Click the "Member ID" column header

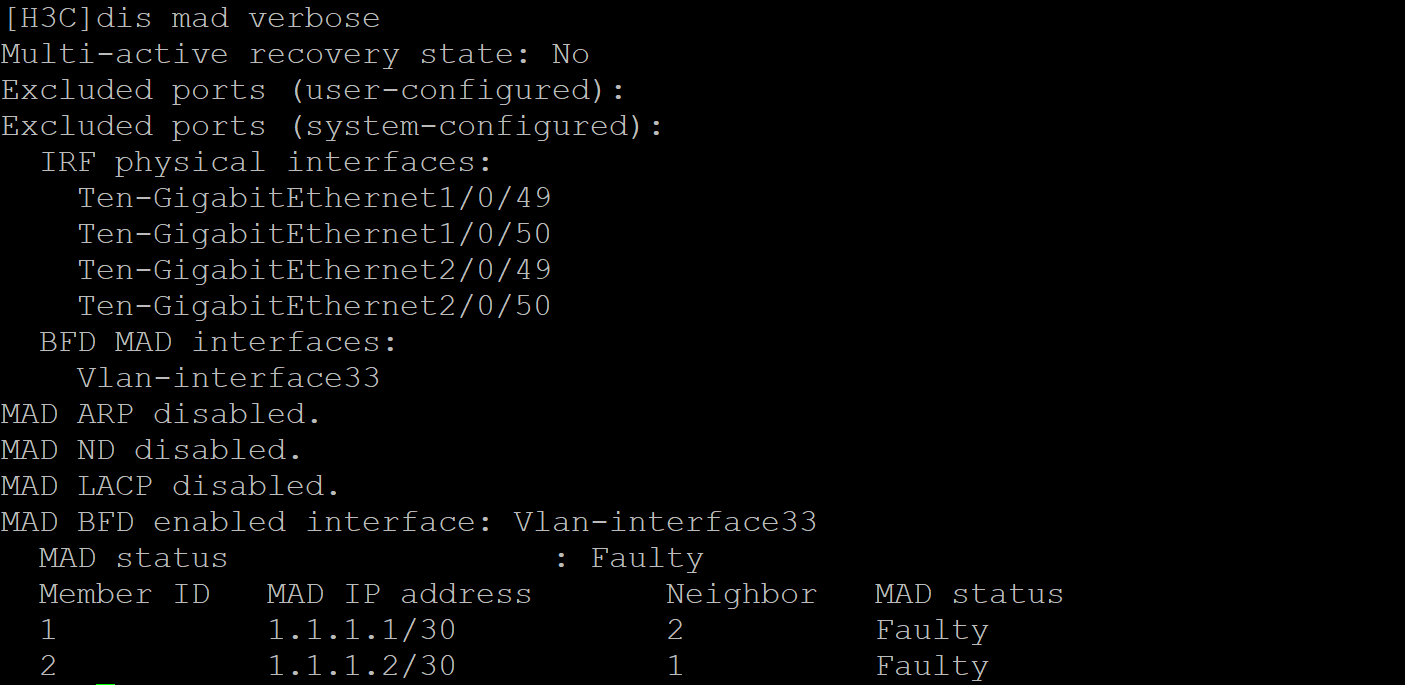pos(124,594)
